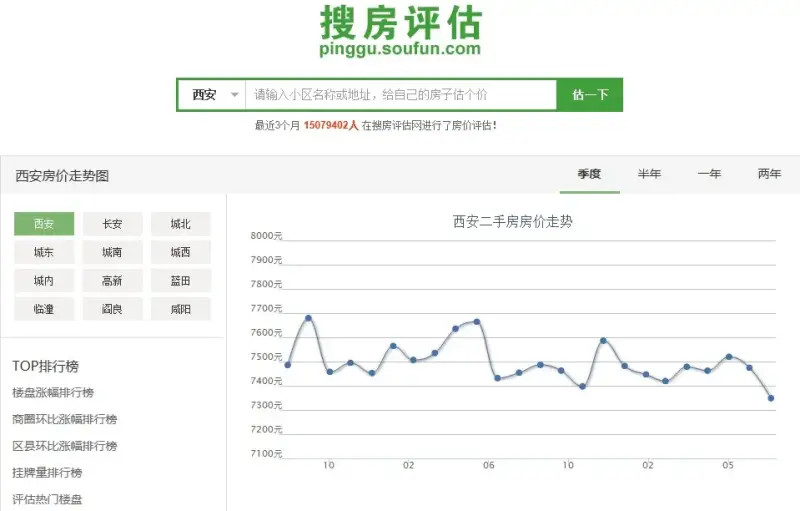The height and width of the screenshot is (511, 800).
Task: Open 评估热门楼盘 link
Action: tap(47, 499)
